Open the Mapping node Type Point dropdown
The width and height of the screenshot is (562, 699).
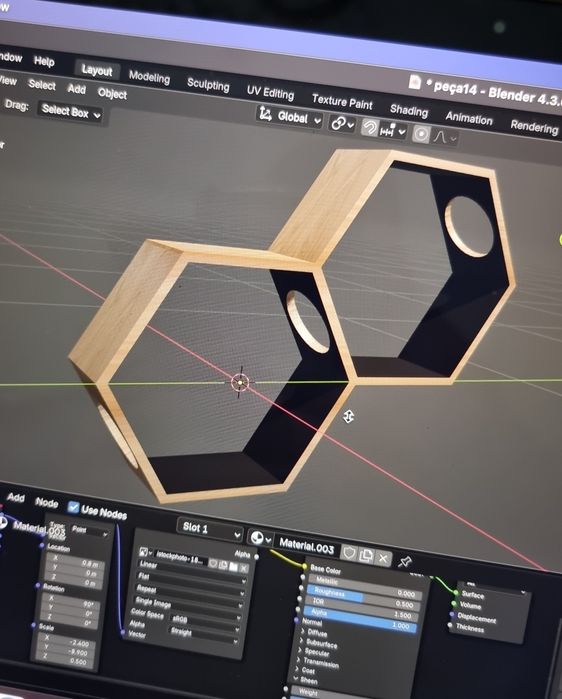(x=89, y=530)
